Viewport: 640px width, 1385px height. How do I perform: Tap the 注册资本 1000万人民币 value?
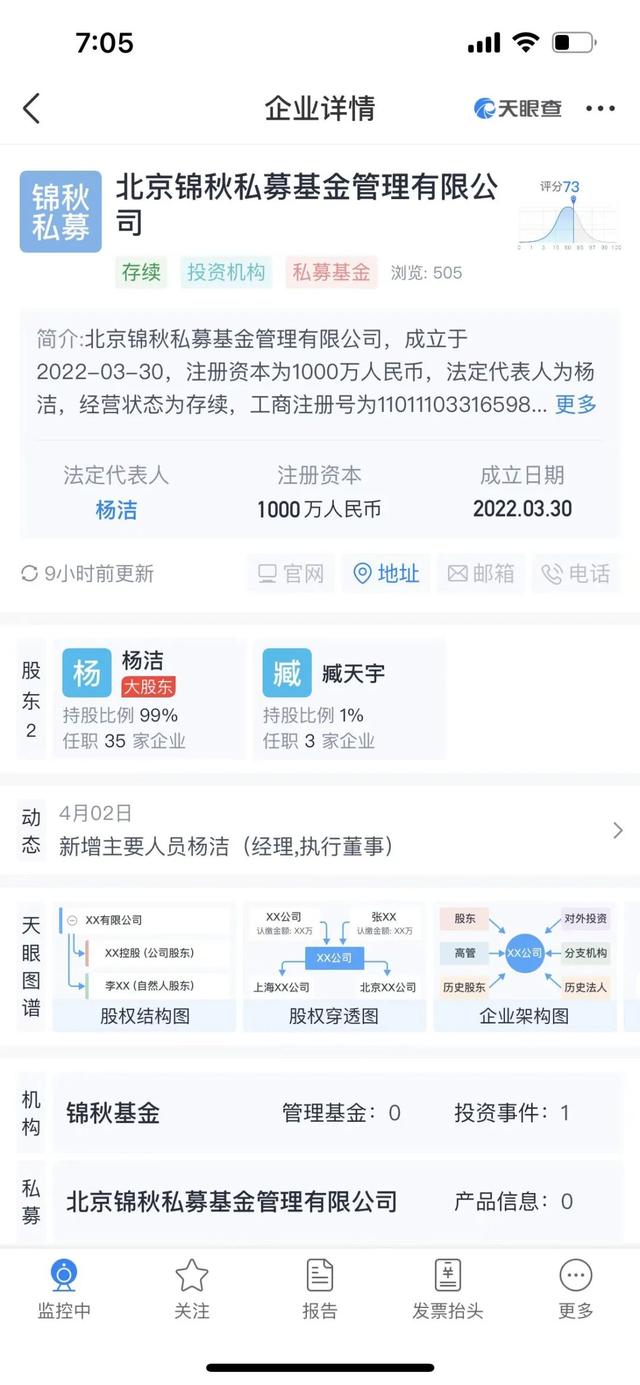click(319, 509)
